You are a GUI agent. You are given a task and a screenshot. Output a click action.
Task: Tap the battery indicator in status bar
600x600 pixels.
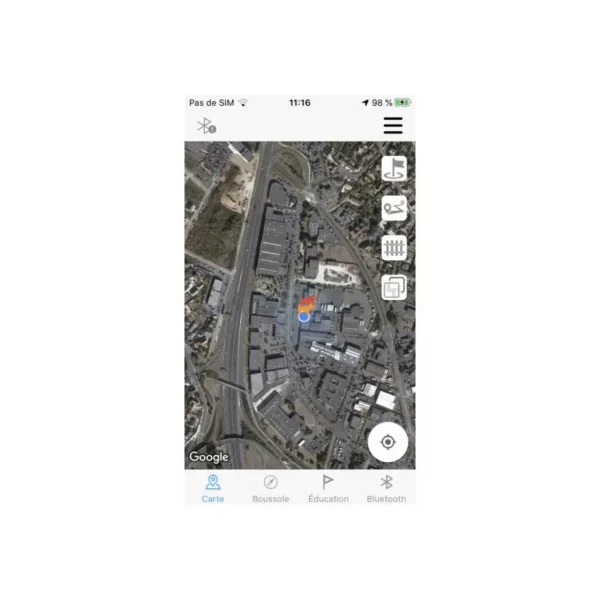tap(403, 103)
